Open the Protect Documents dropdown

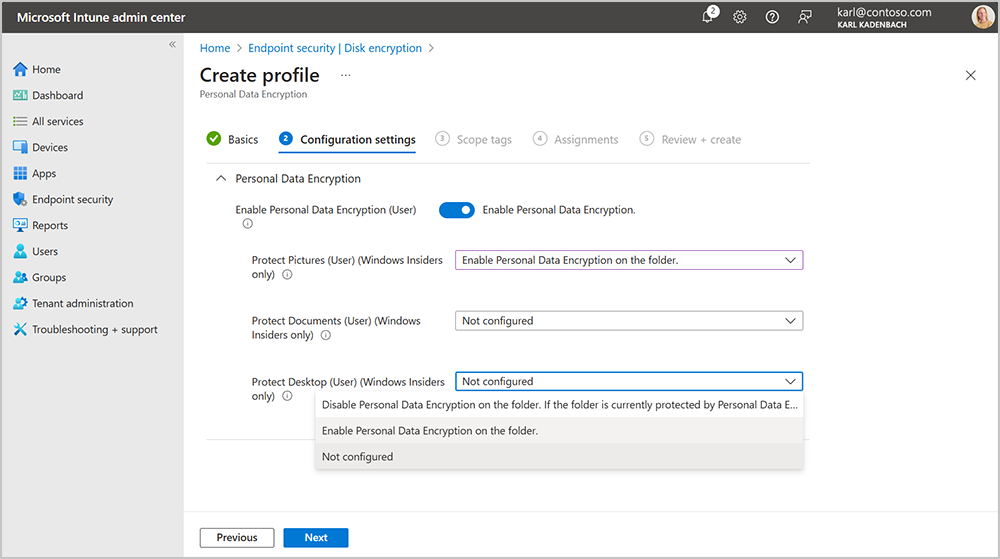point(629,321)
